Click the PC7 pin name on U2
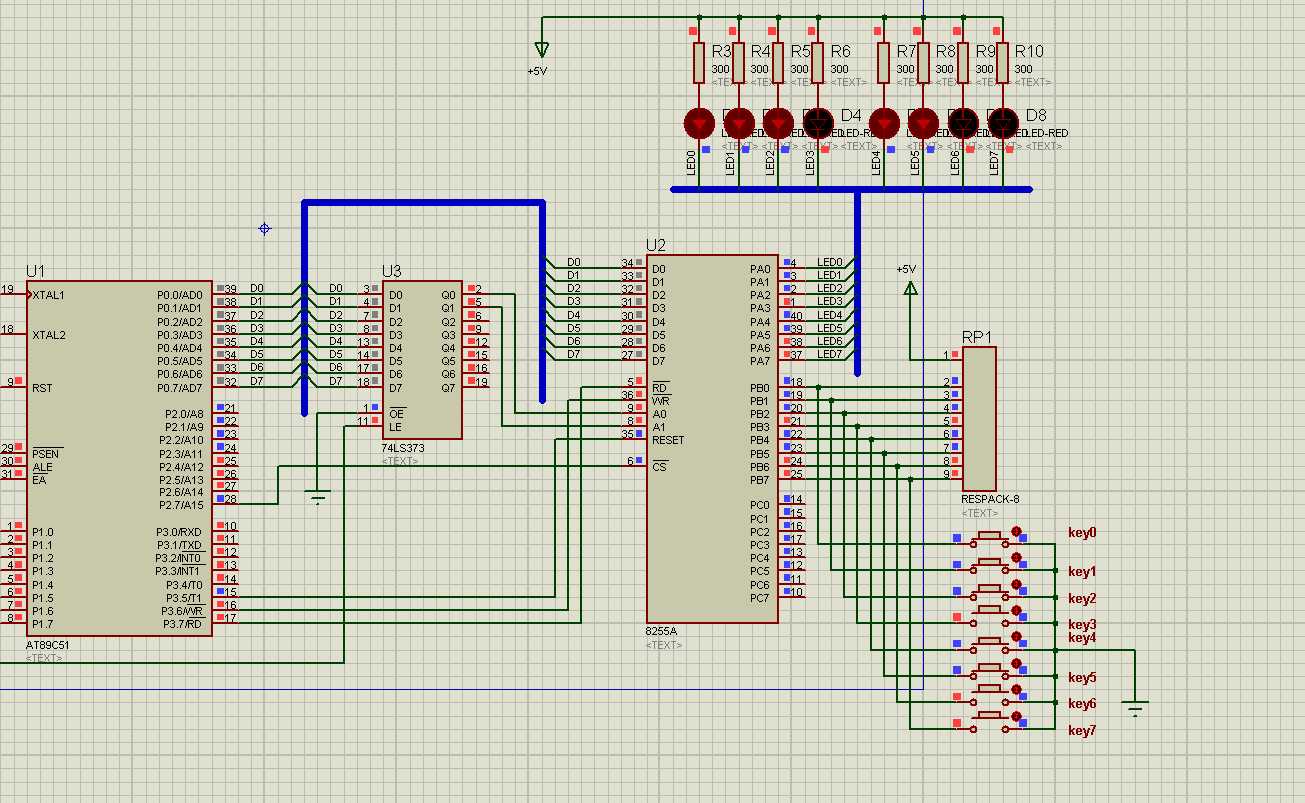Screen dimensions: 1305x803 tap(760, 598)
